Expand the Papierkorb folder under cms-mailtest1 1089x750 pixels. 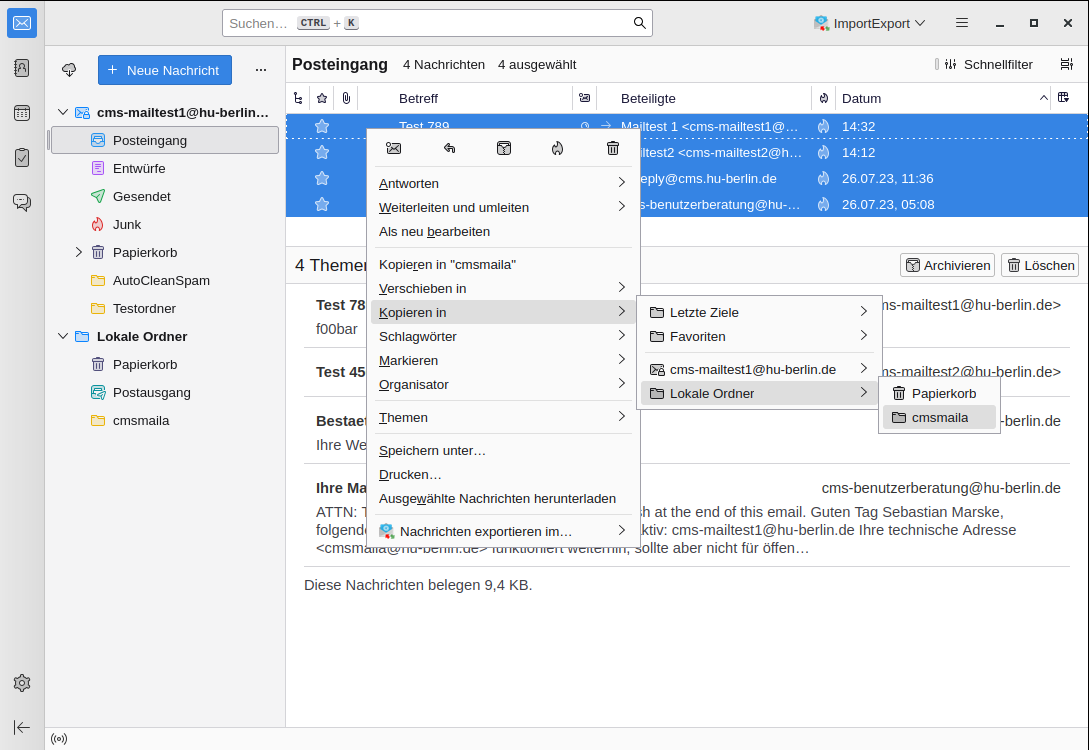[x=79, y=252]
